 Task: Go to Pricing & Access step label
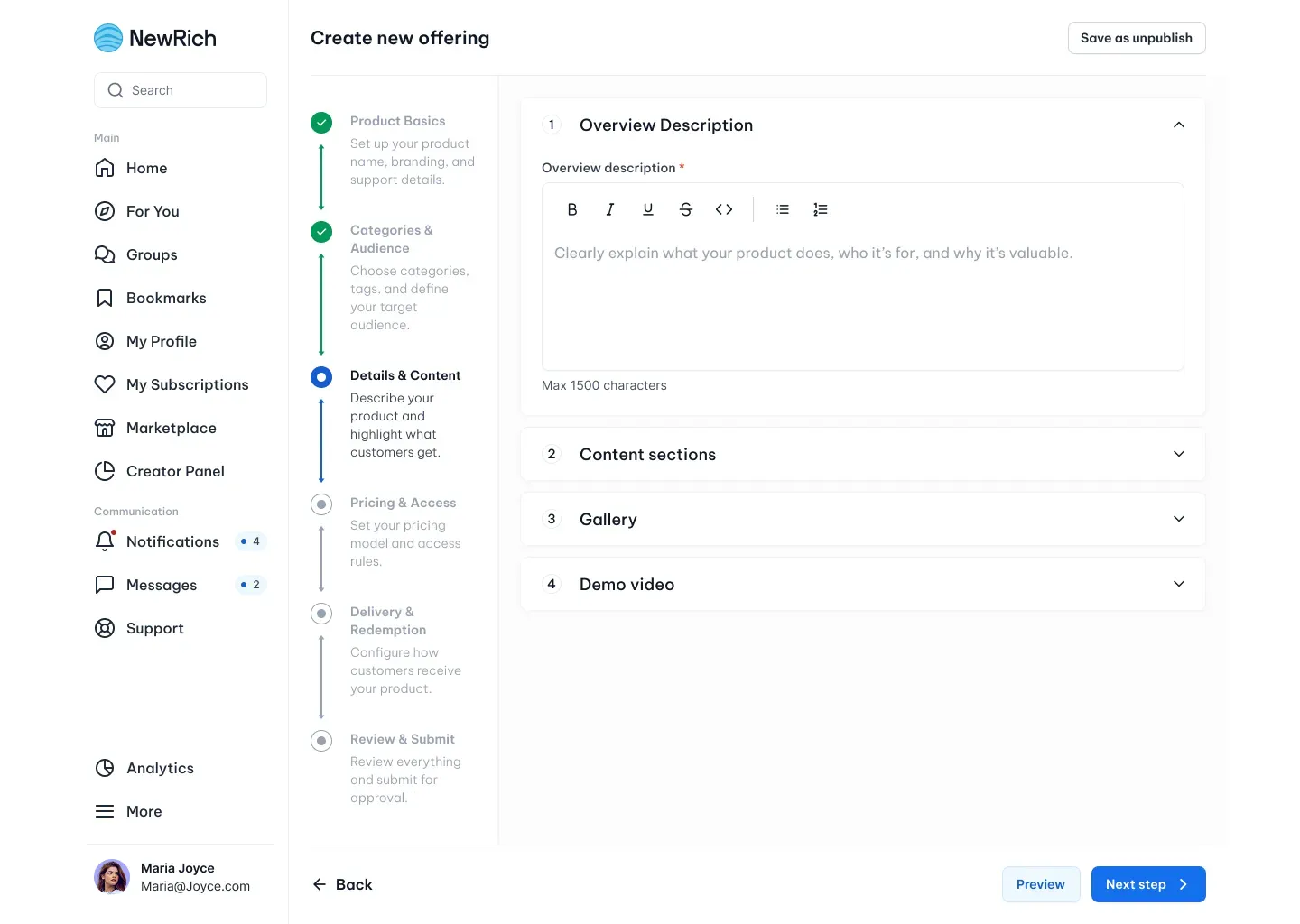pyautogui.click(x=403, y=503)
